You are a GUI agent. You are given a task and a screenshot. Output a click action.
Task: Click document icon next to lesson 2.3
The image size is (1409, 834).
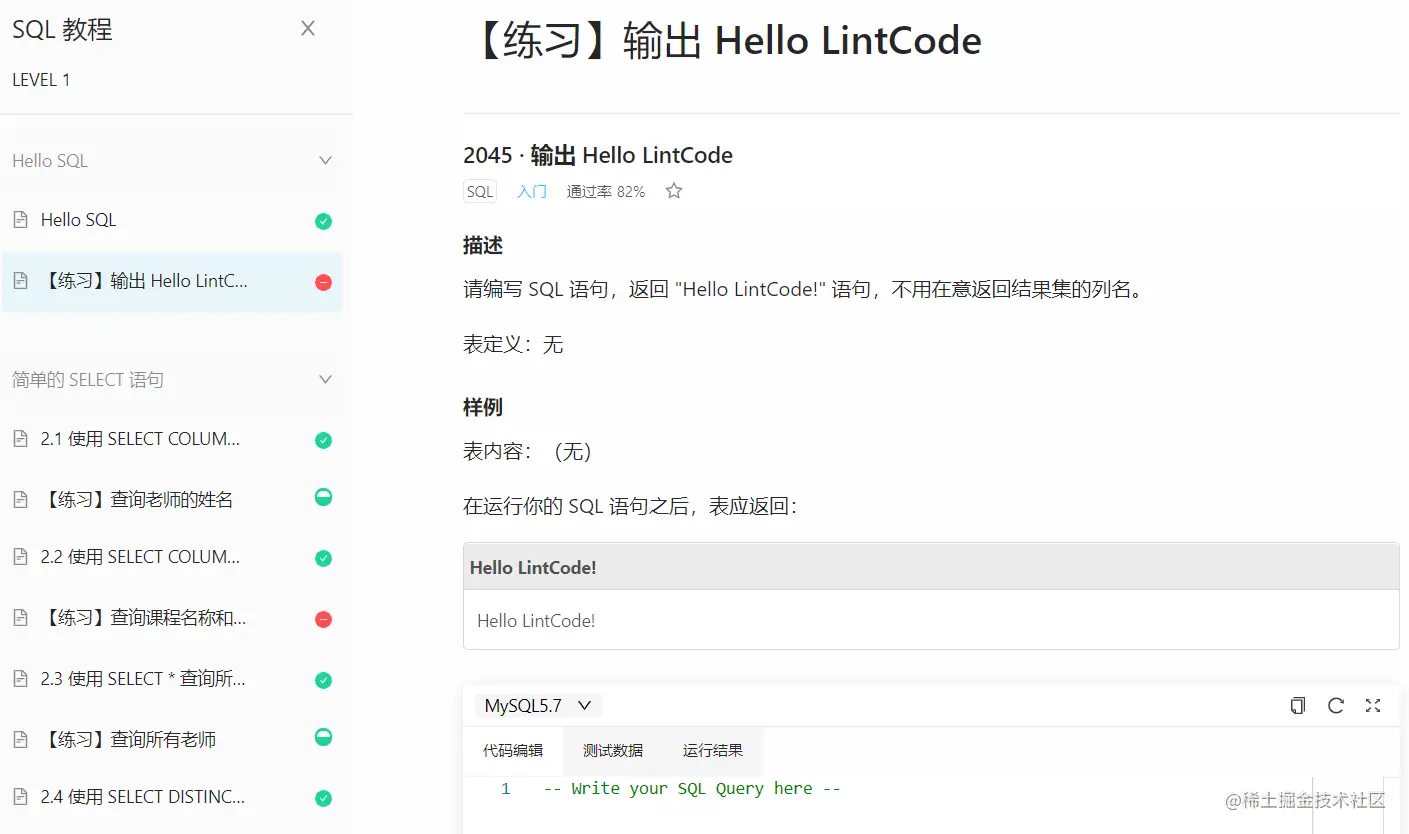[x=20, y=679]
